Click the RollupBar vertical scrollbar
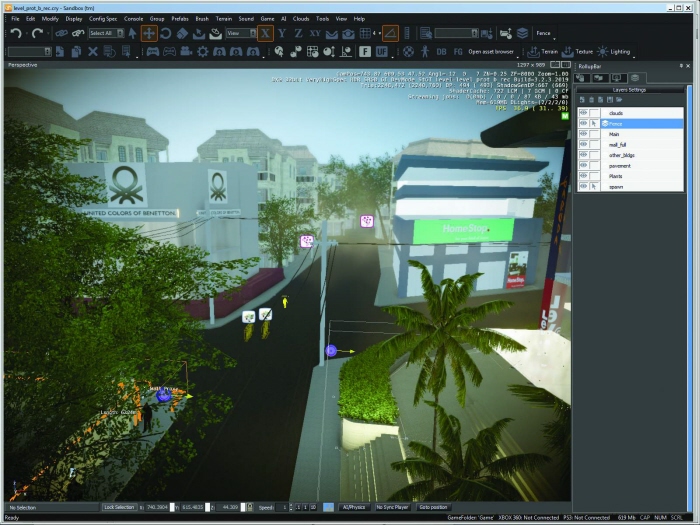 click(x=690, y=290)
